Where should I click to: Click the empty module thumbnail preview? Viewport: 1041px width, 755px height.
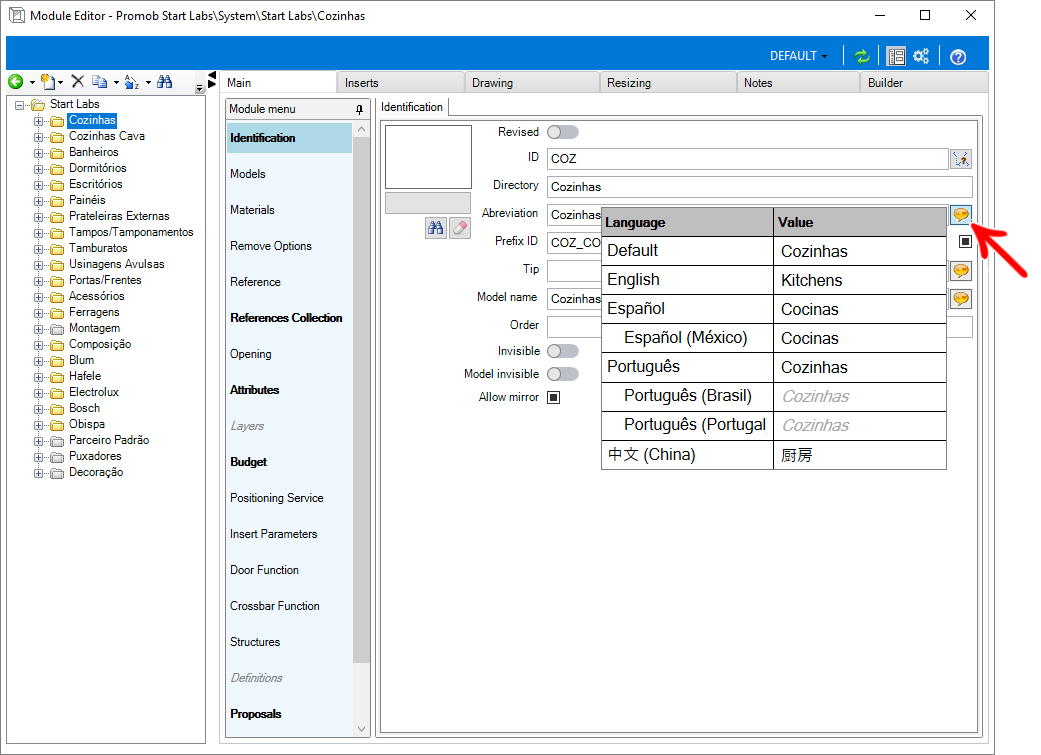coord(428,157)
